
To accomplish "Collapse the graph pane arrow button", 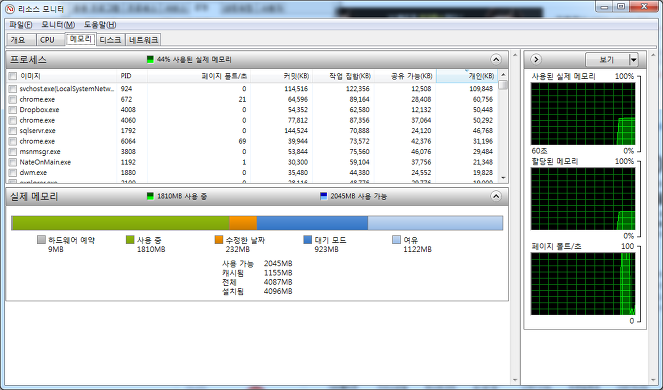I will click(x=536, y=59).
